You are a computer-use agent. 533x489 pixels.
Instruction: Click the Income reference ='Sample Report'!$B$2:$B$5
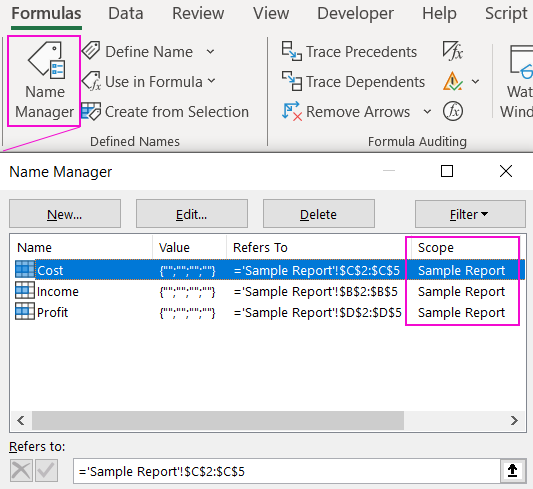[315, 292]
